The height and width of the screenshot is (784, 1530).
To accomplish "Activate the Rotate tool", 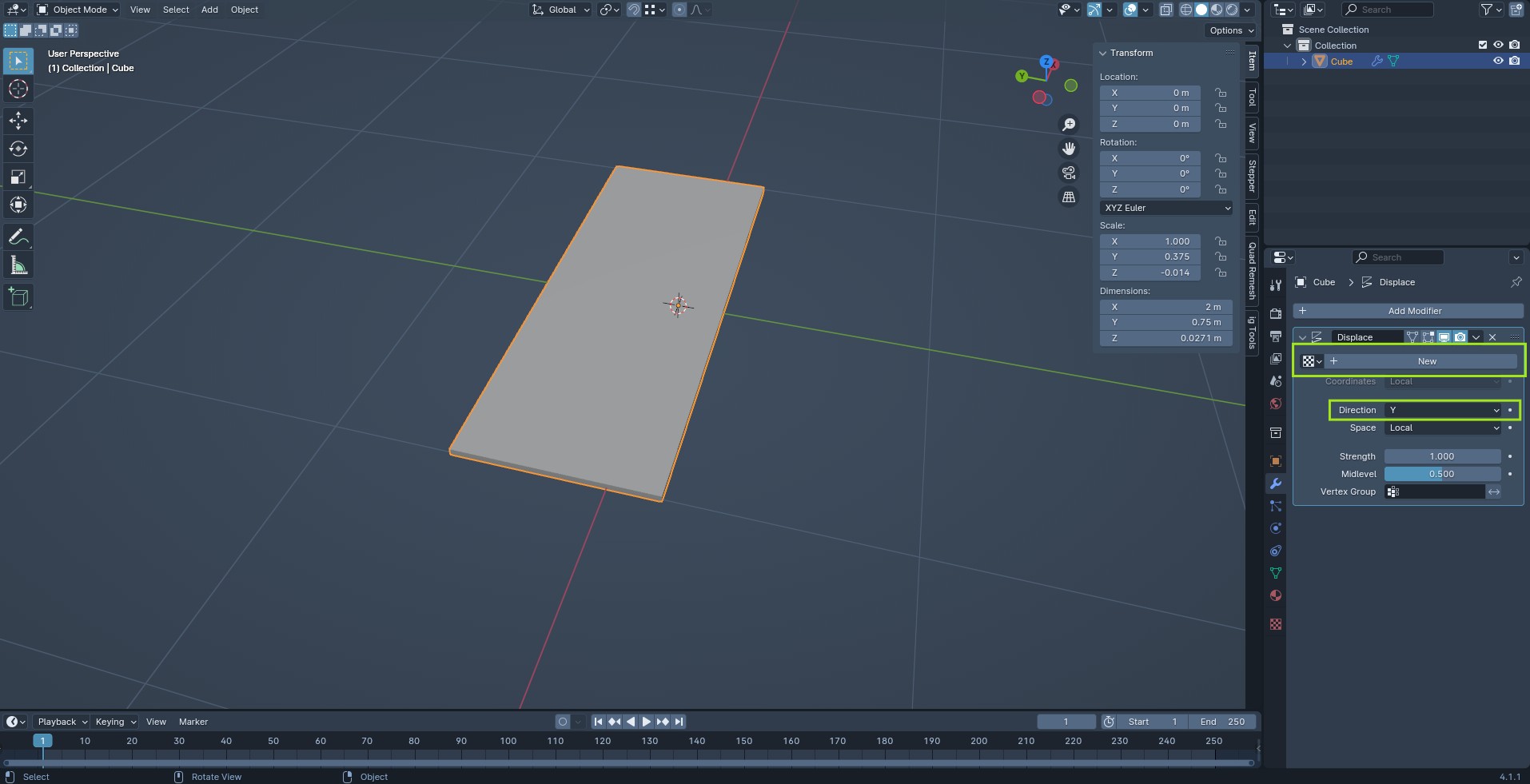I will pyautogui.click(x=18, y=149).
